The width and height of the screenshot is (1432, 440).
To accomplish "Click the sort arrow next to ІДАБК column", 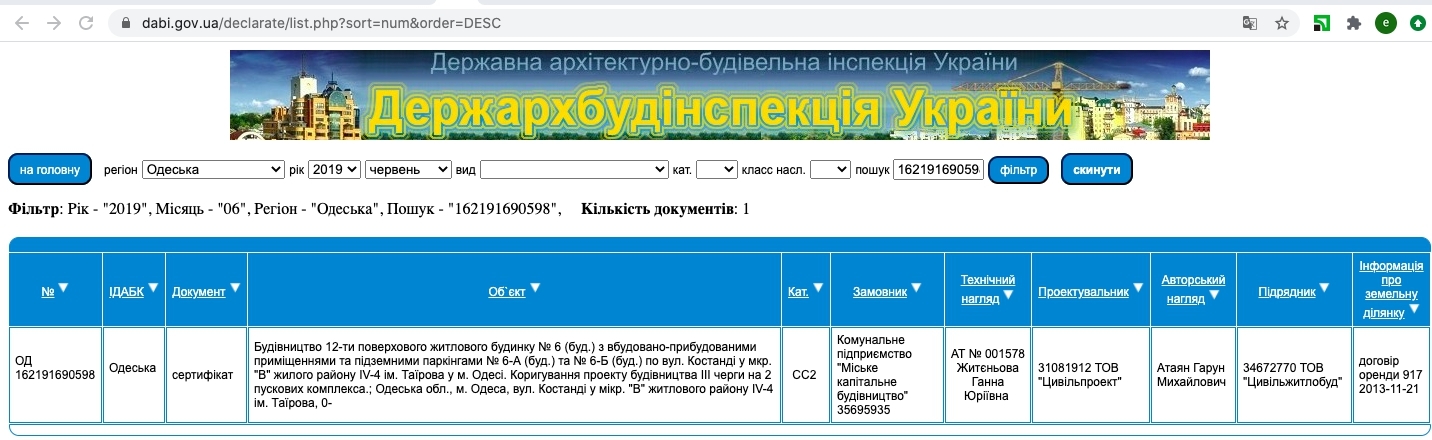I will pyautogui.click(x=153, y=288).
